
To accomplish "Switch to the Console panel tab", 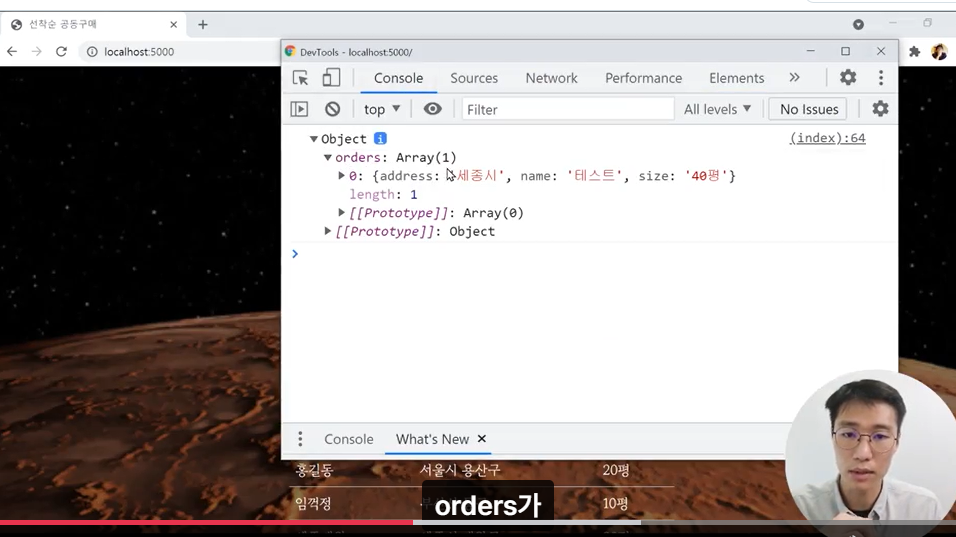I will [398, 78].
